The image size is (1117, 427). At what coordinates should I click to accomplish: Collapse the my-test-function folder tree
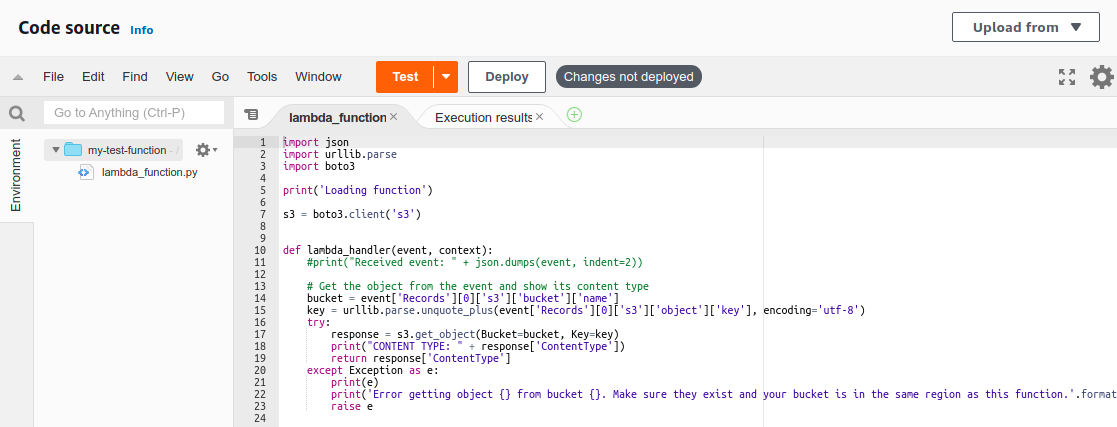[51, 150]
